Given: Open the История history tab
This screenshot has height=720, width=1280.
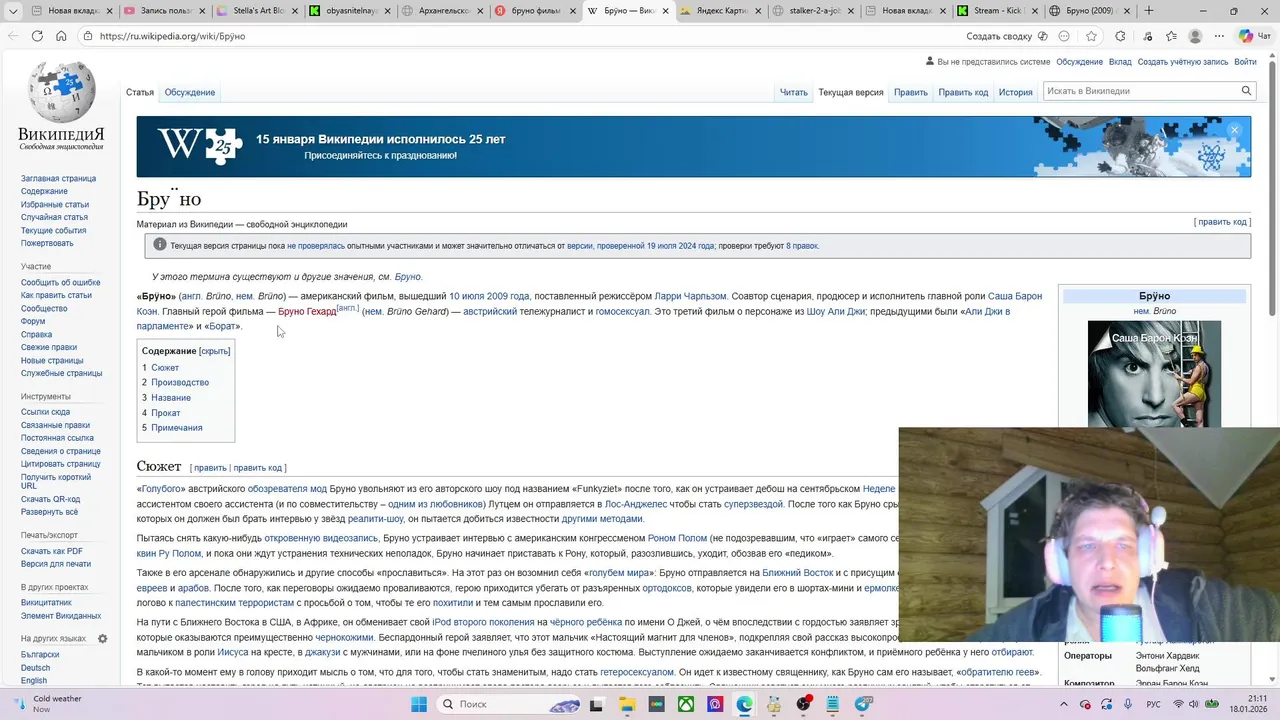Looking at the screenshot, I should click(x=1015, y=92).
